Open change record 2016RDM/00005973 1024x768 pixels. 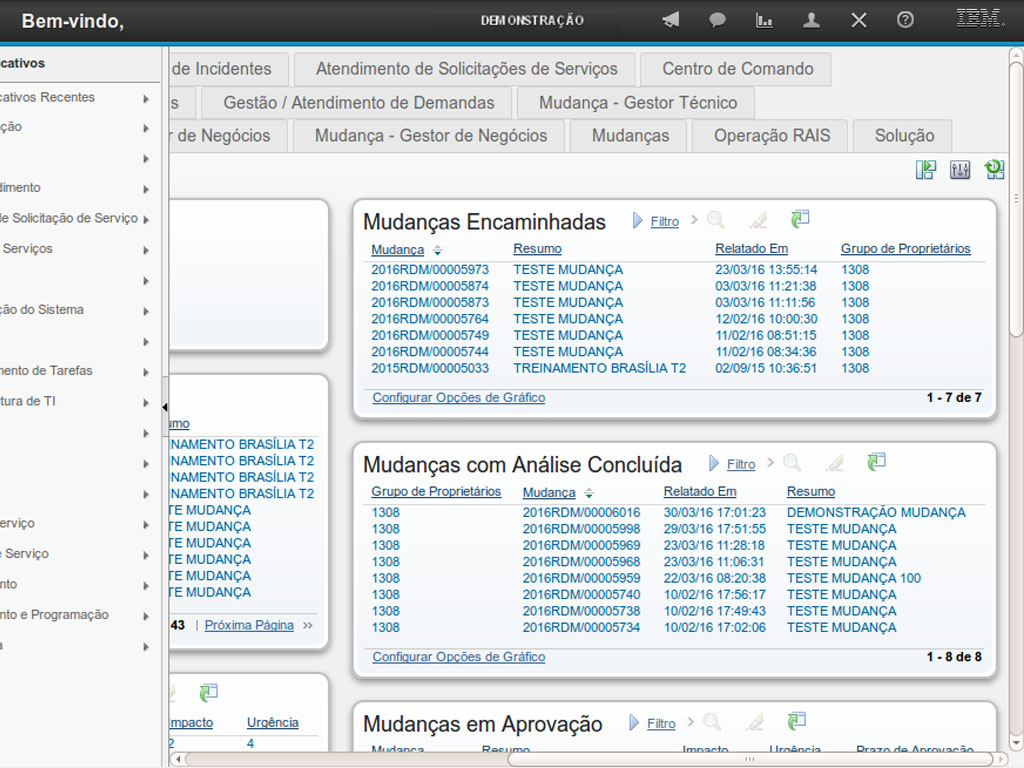(430, 270)
